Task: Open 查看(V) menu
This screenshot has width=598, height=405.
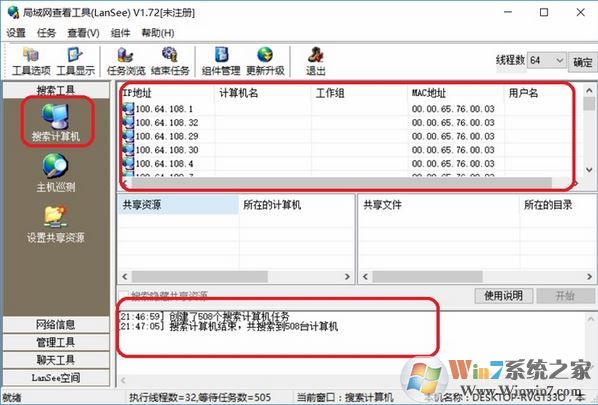Action: [x=84, y=33]
